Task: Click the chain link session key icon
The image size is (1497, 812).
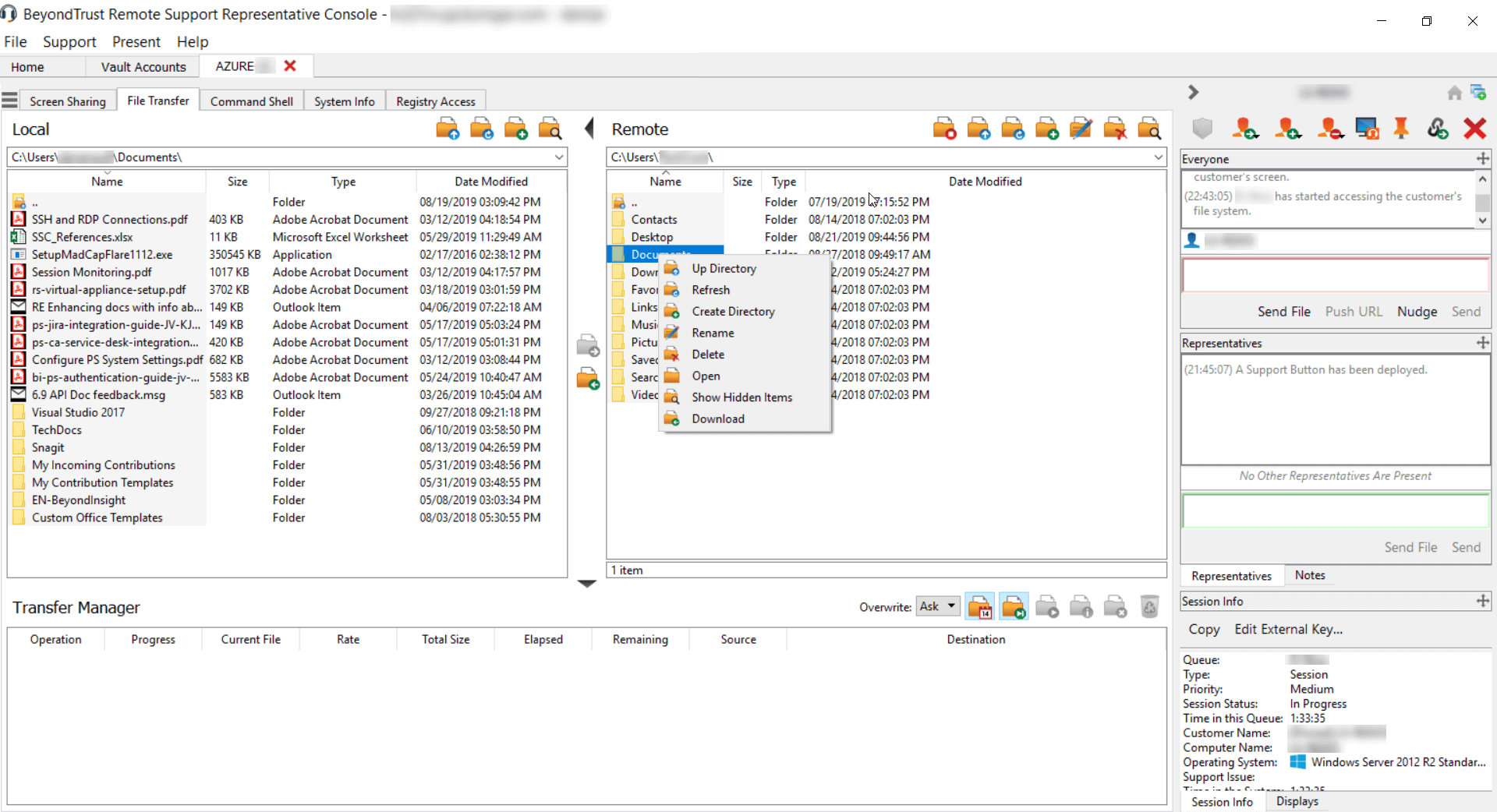Action: (x=1438, y=129)
